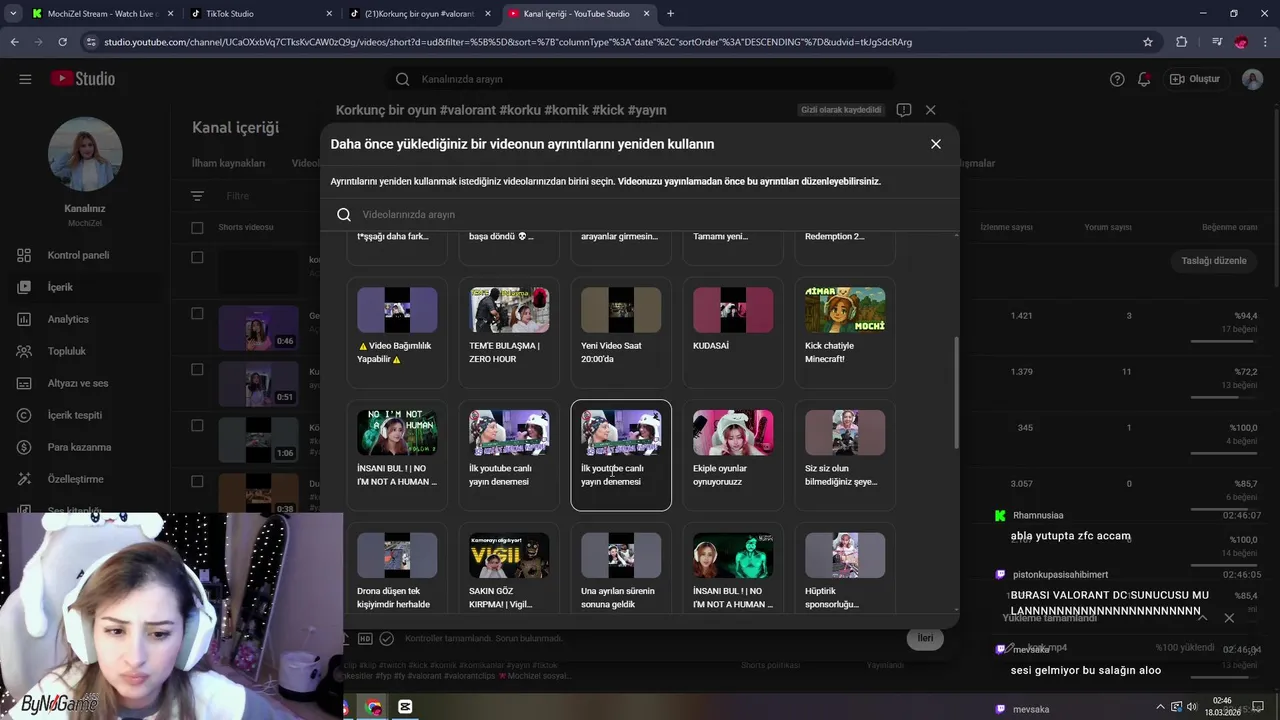
Task: Open a new browser tab
Action: click(x=670, y=14)
